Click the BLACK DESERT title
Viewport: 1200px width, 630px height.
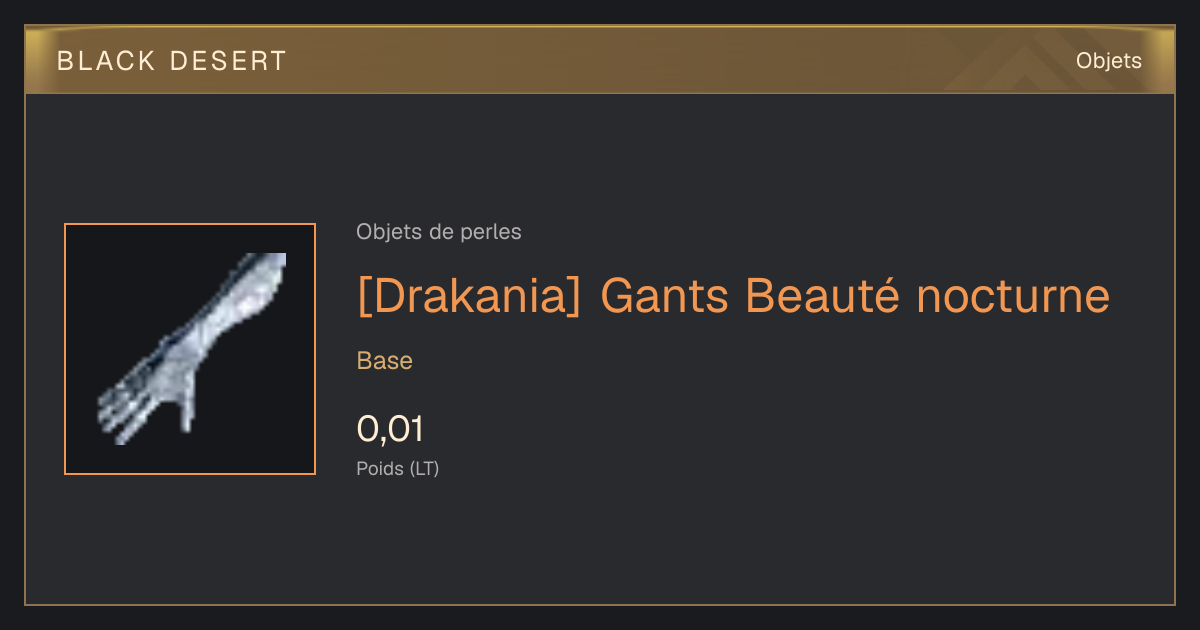tap(172, 61)
